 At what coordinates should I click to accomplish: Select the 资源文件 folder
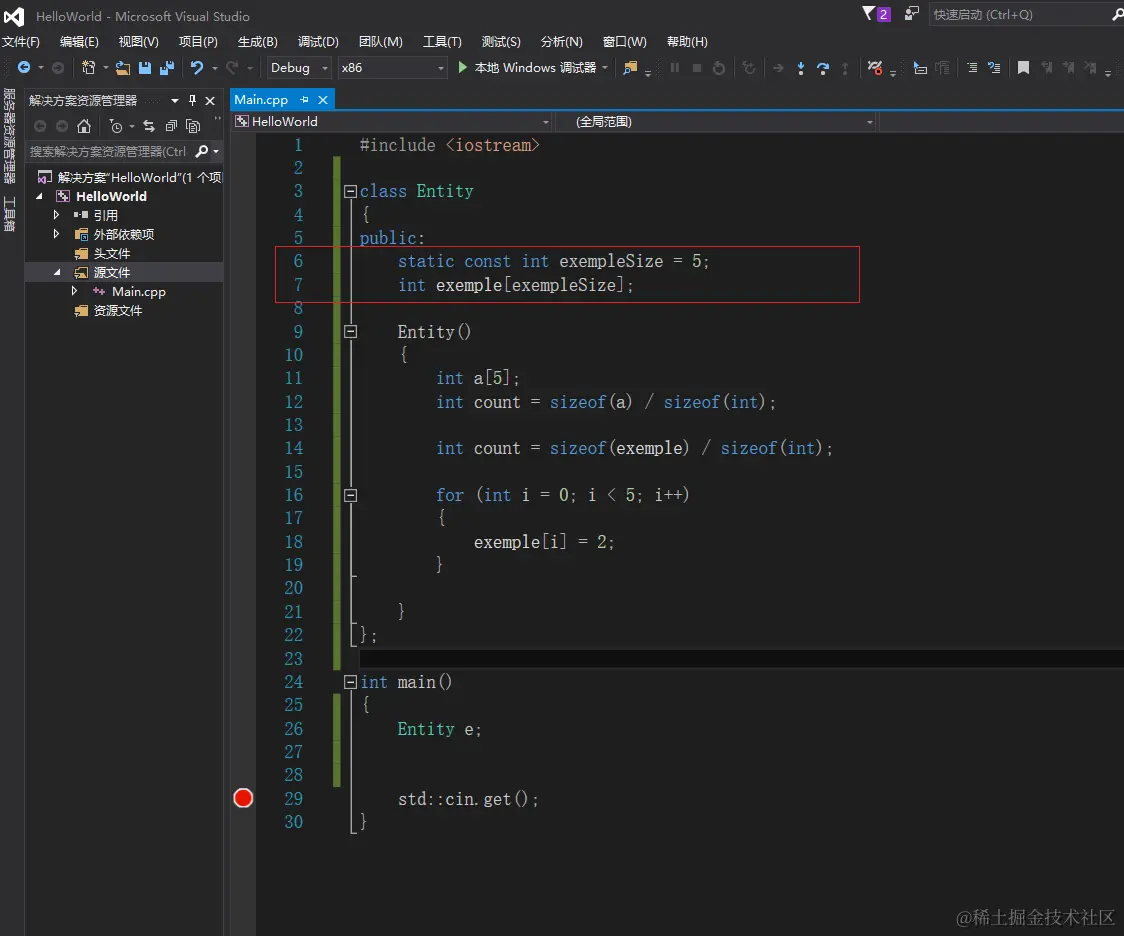118,310
